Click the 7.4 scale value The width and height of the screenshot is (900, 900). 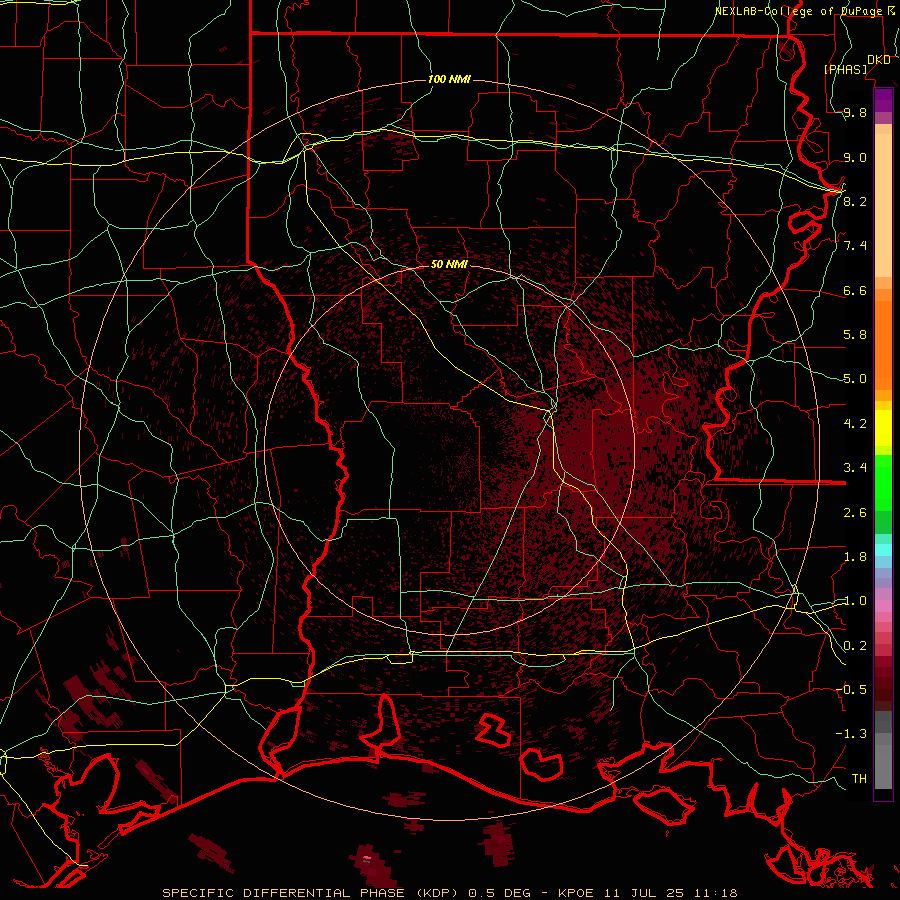(x=855, y=246)
